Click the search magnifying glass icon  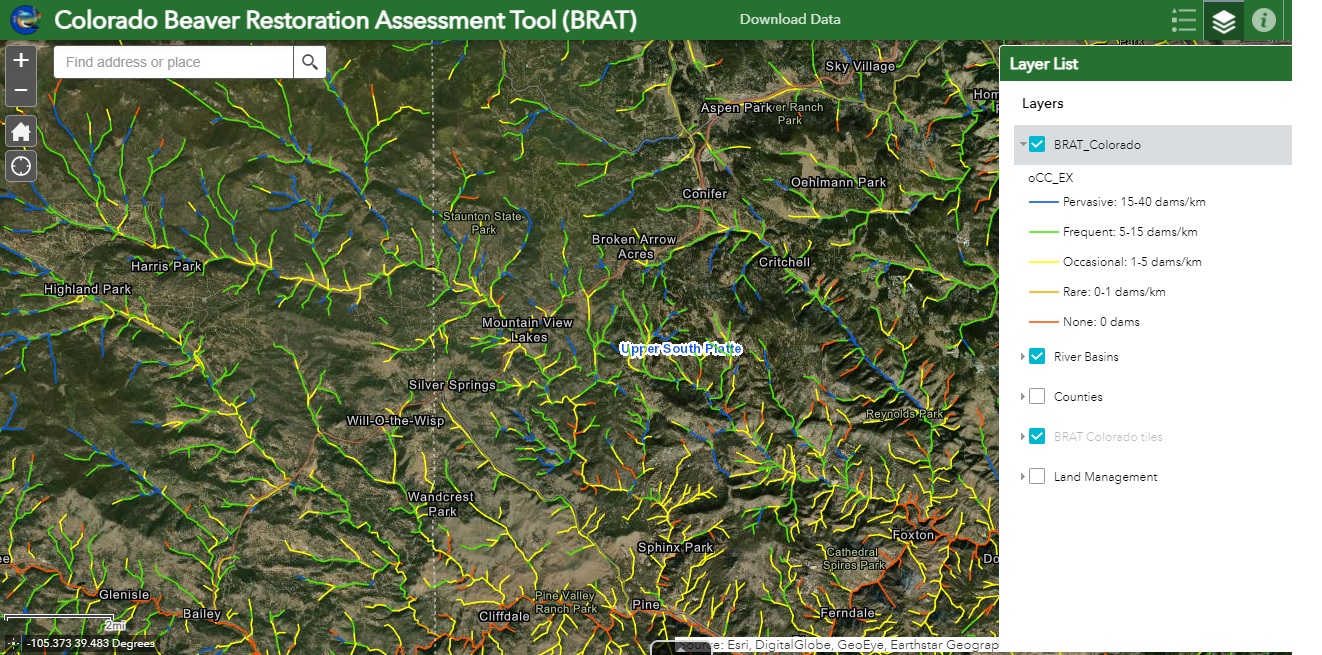click(x=310, y=62)
